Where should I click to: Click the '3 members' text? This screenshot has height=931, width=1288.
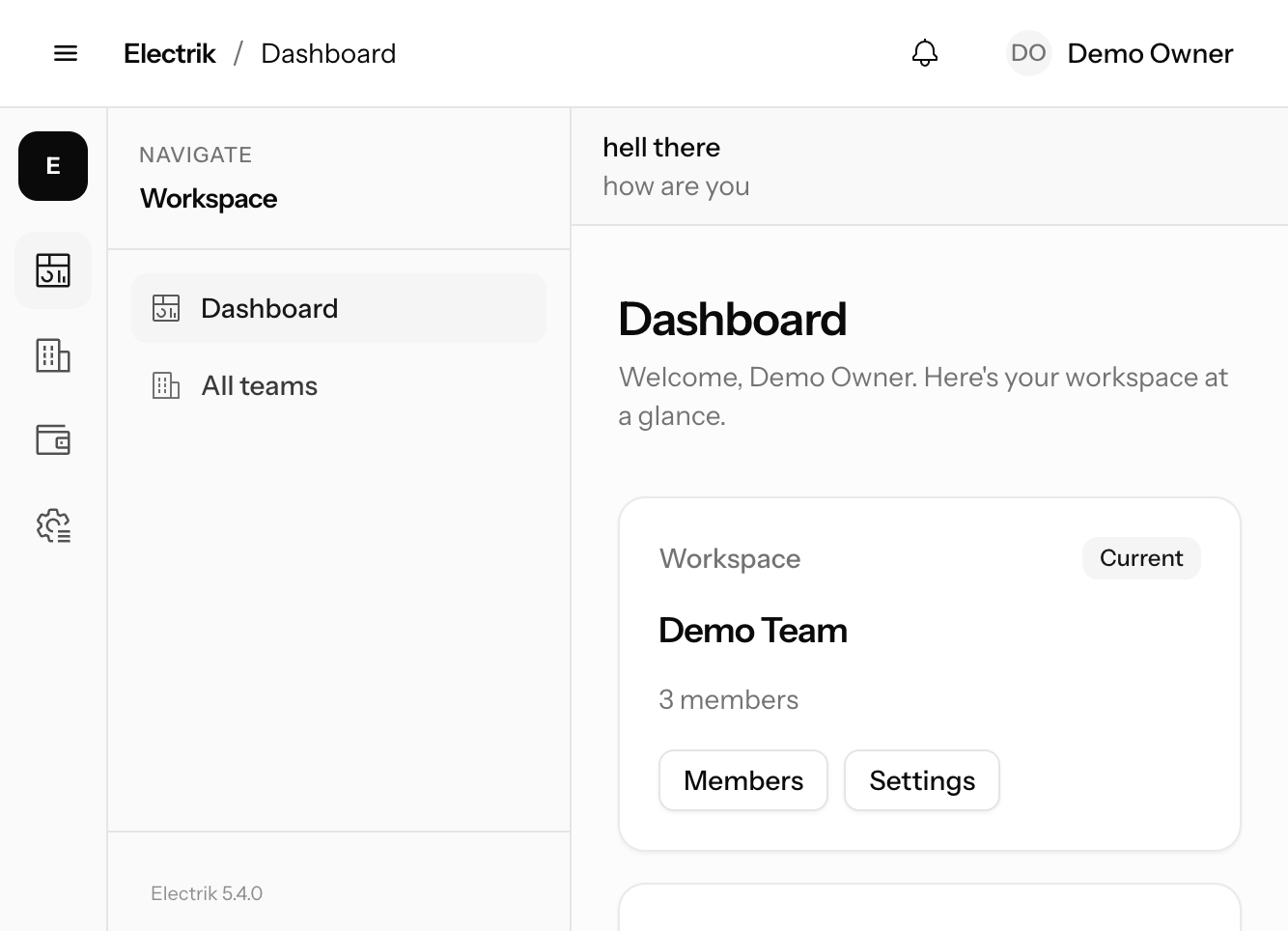[729, 699]
